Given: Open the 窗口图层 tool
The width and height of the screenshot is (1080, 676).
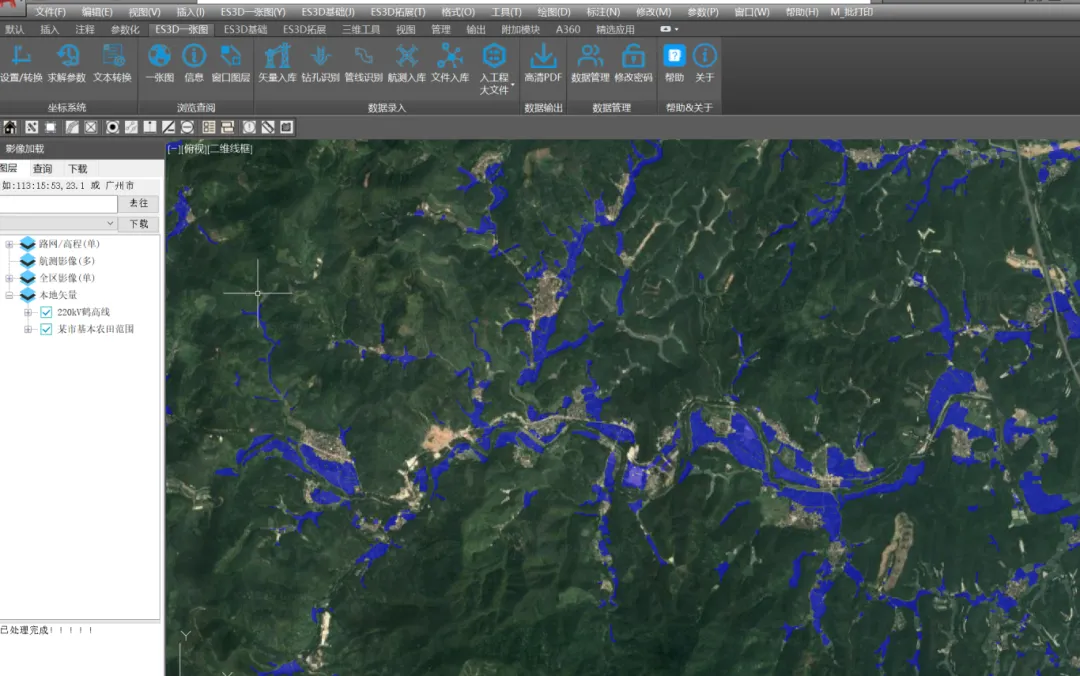Looking at the screenshot, I should (230, 63).
